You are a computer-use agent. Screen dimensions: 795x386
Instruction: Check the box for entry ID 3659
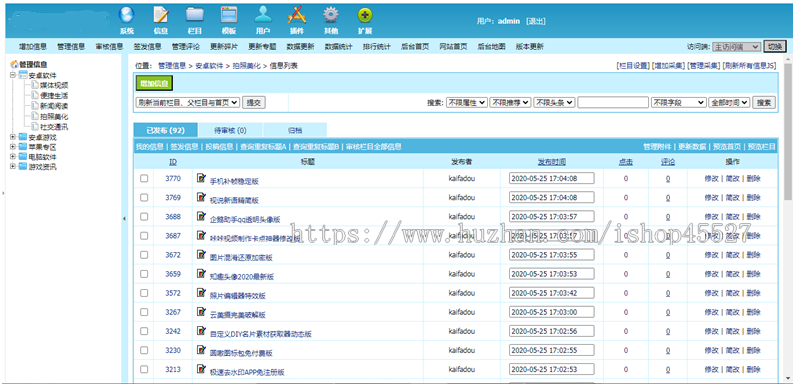tap(144, 274)
